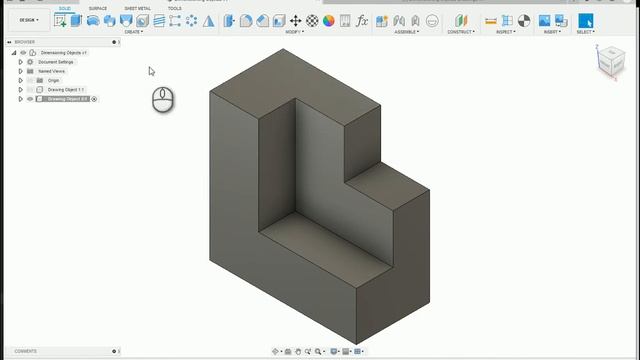Screen dimensions: 640x360
Task: Select the Create Sketch tool
Action: pyautogui.click(x=60, y=20)
